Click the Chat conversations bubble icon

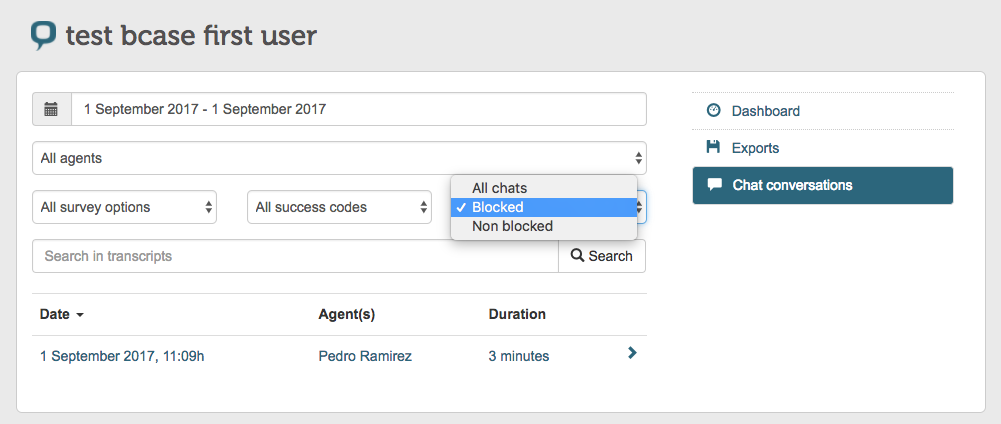[715, 185]
